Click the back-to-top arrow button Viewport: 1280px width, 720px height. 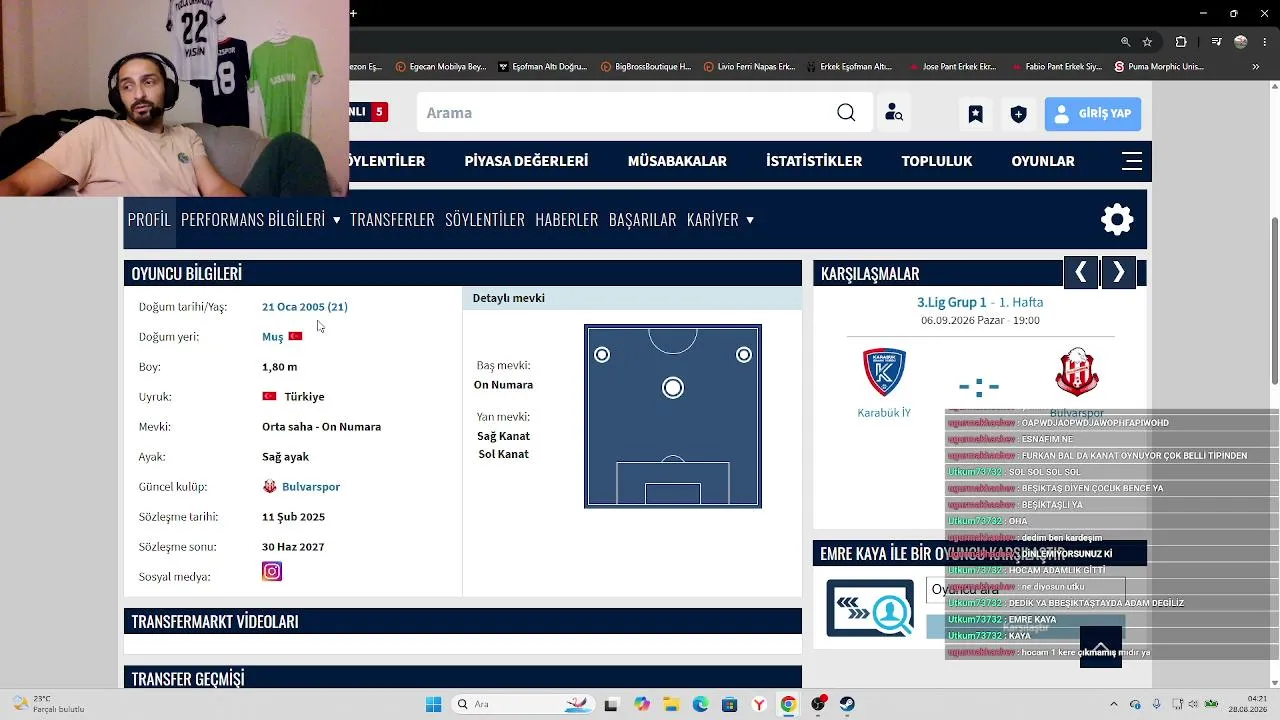click(x=1101, y=647)
